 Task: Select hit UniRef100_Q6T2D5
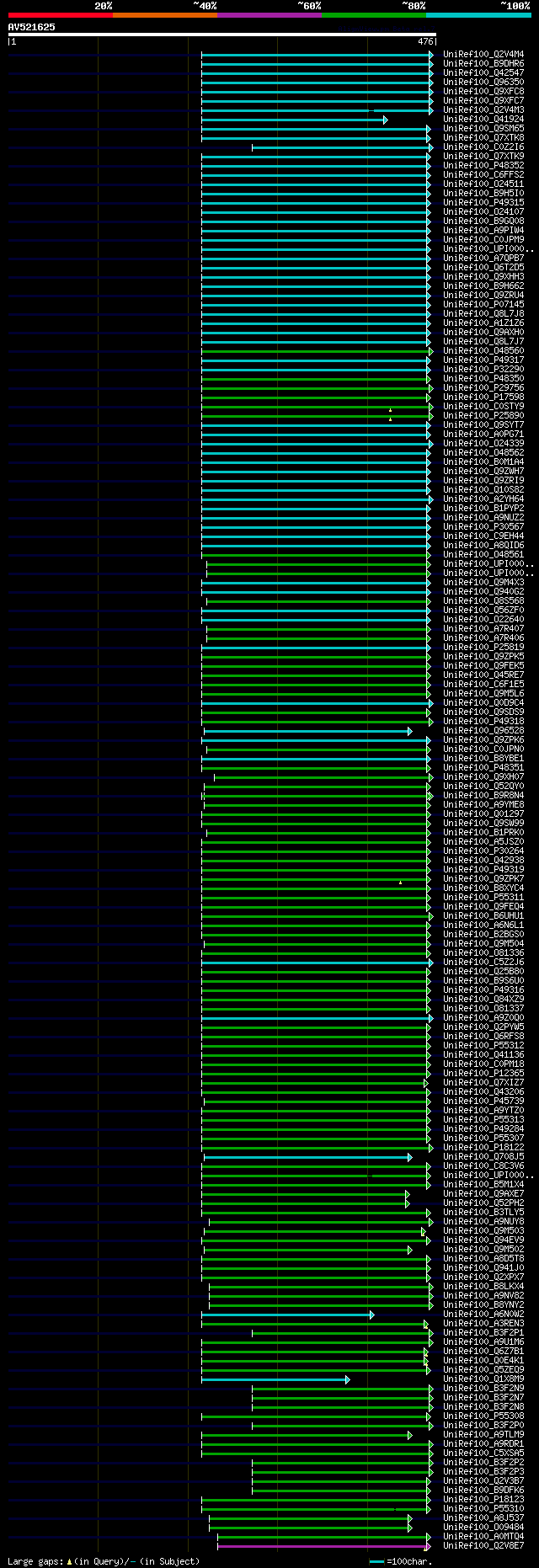483,268
